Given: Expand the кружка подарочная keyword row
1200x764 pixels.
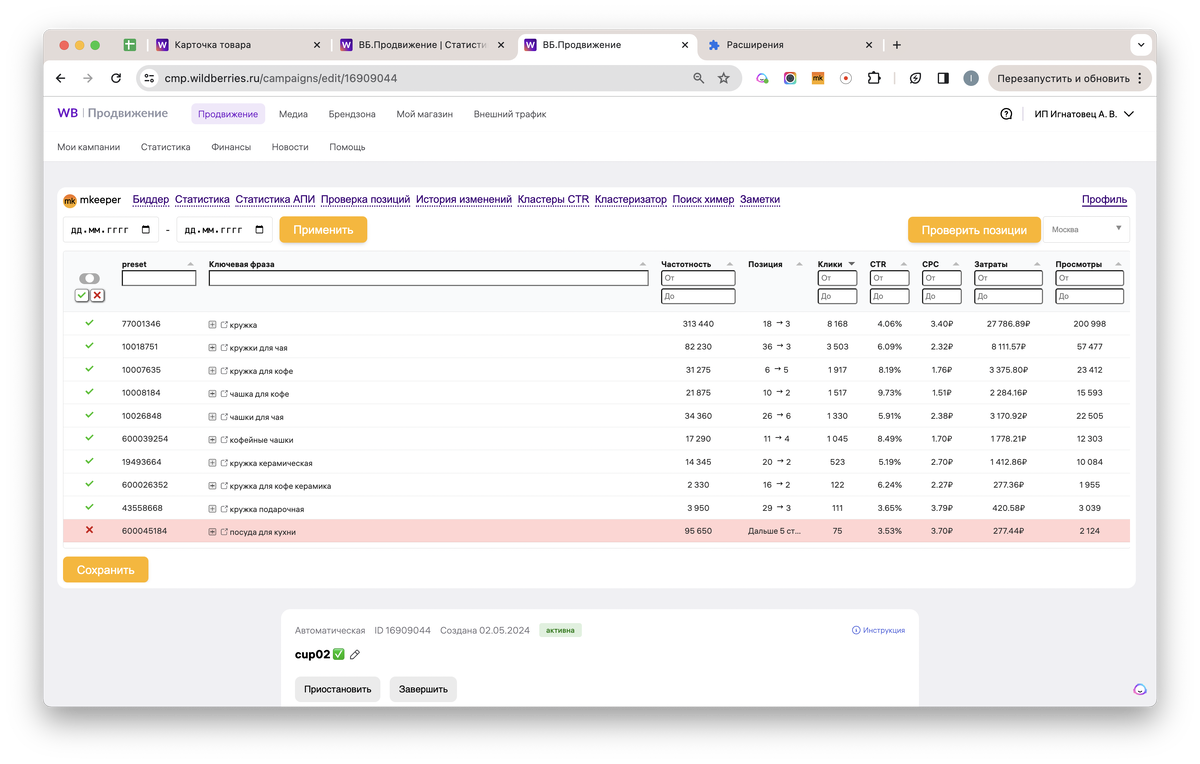Looking at the screenshot, I should [x=212, y=509].
